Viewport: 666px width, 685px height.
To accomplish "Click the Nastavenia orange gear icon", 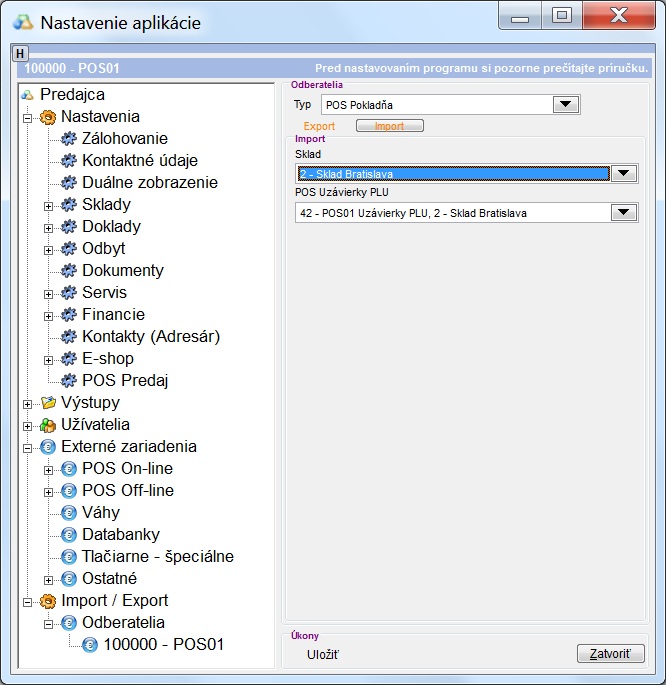I will pyautogui.click(x=48, y=117).
